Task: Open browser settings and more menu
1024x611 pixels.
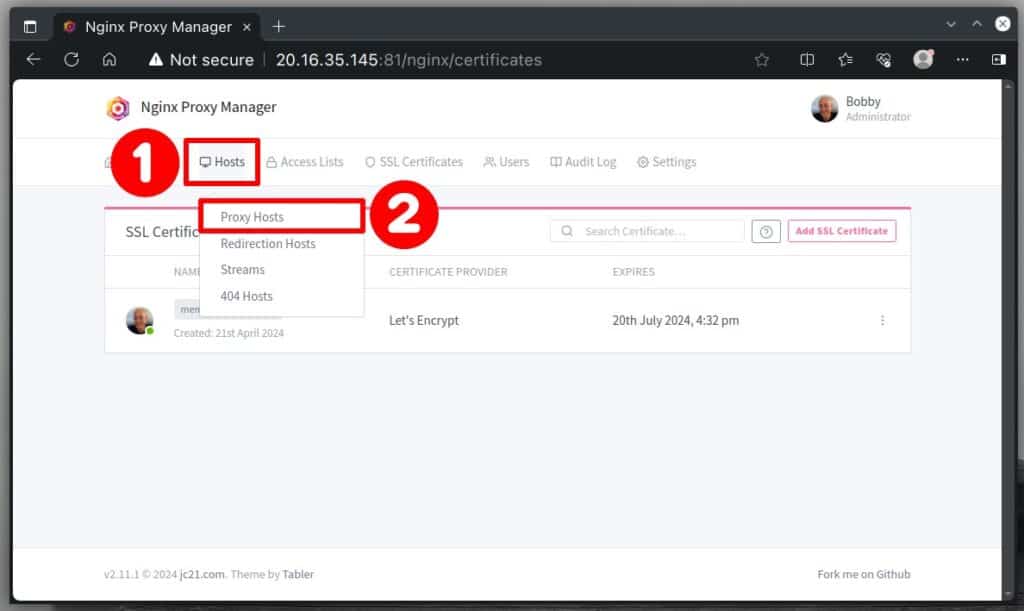Action: point(962,59)
